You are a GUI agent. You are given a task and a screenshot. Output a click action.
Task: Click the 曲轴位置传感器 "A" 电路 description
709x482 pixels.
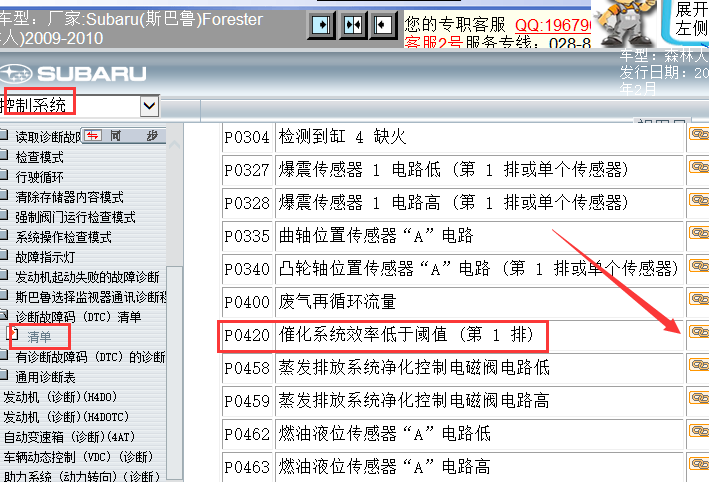pos(376,236)
